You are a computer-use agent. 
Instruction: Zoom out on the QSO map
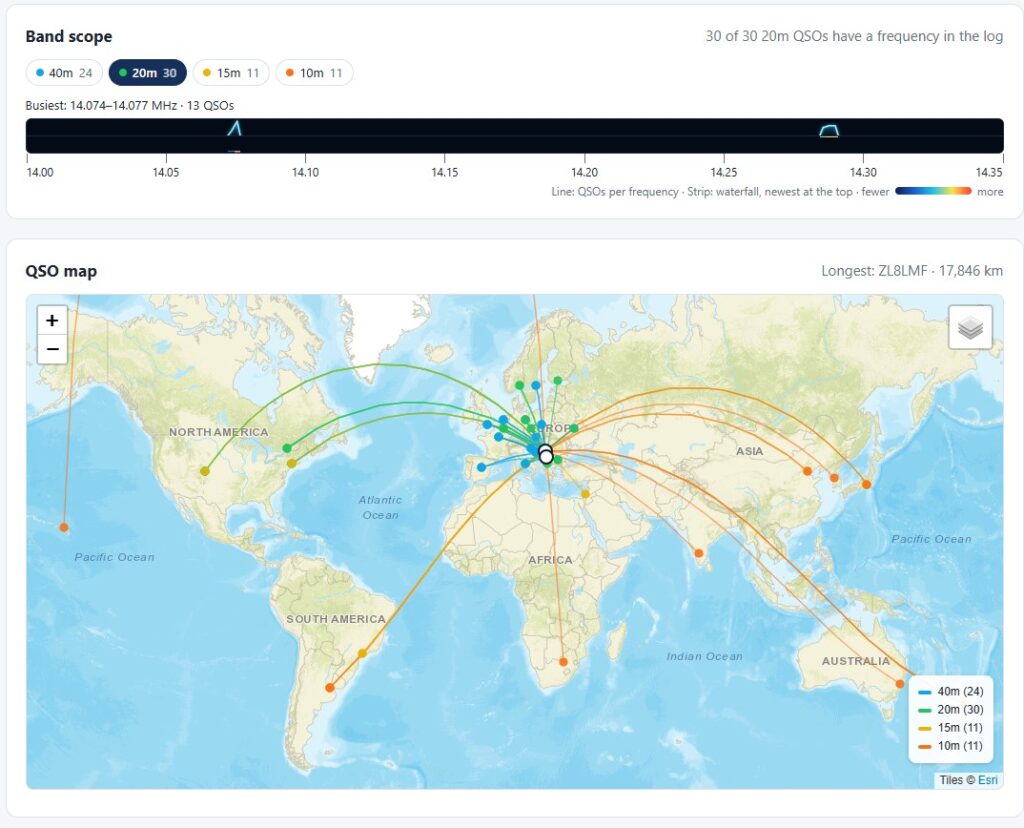[52, 349]
